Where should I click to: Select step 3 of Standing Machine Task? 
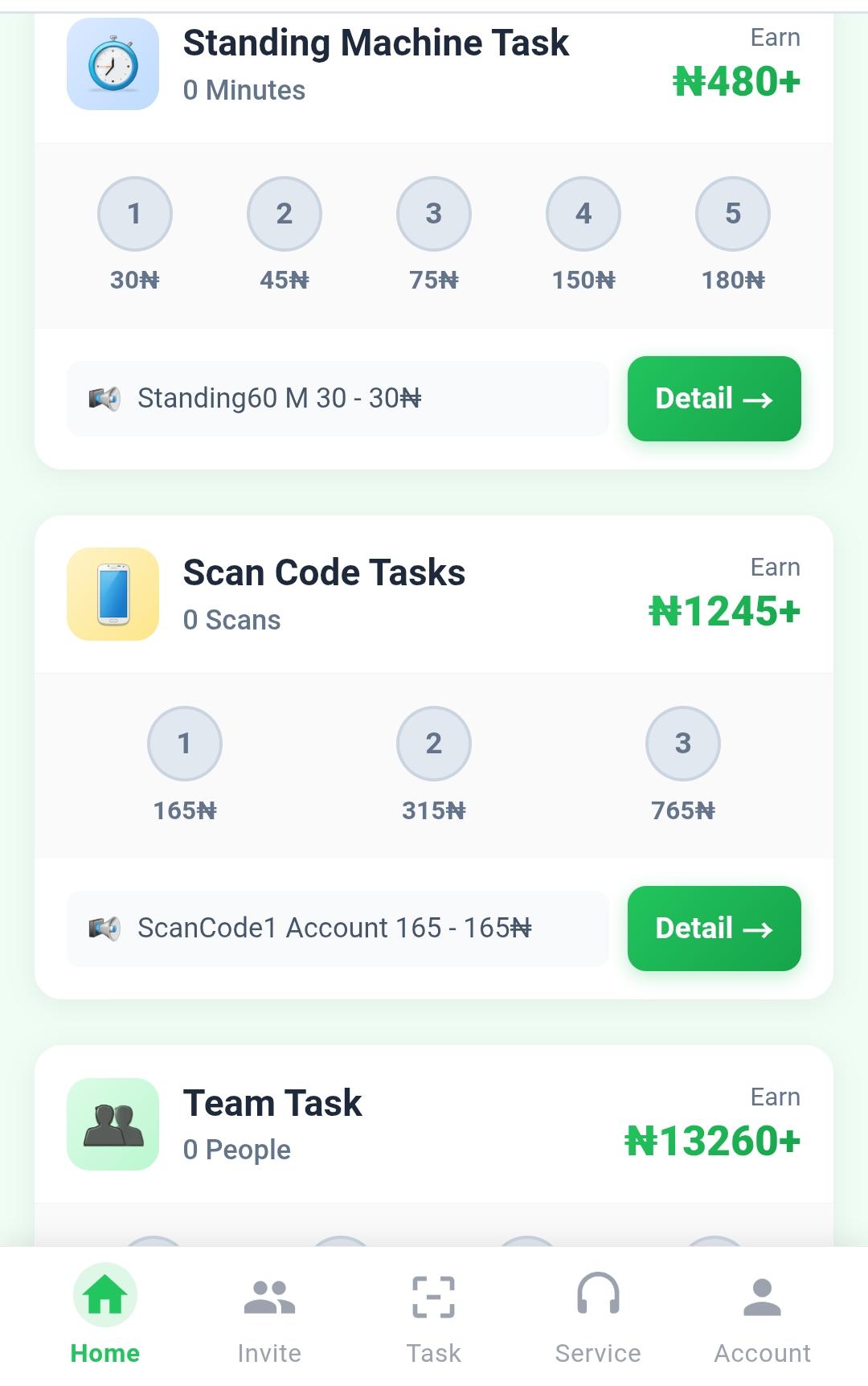tap(433, 214)
